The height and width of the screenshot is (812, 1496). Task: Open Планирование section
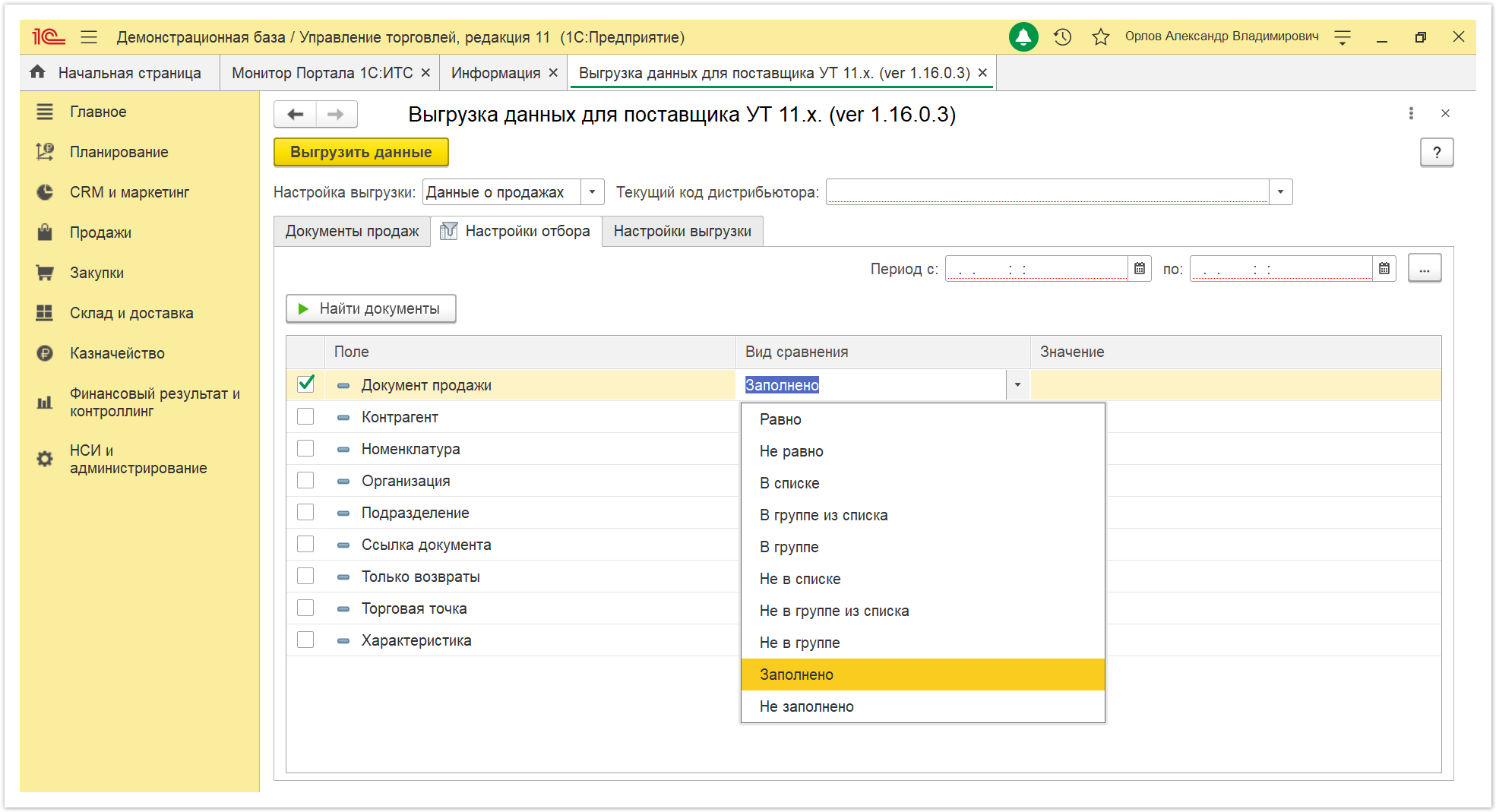(119, 152)
